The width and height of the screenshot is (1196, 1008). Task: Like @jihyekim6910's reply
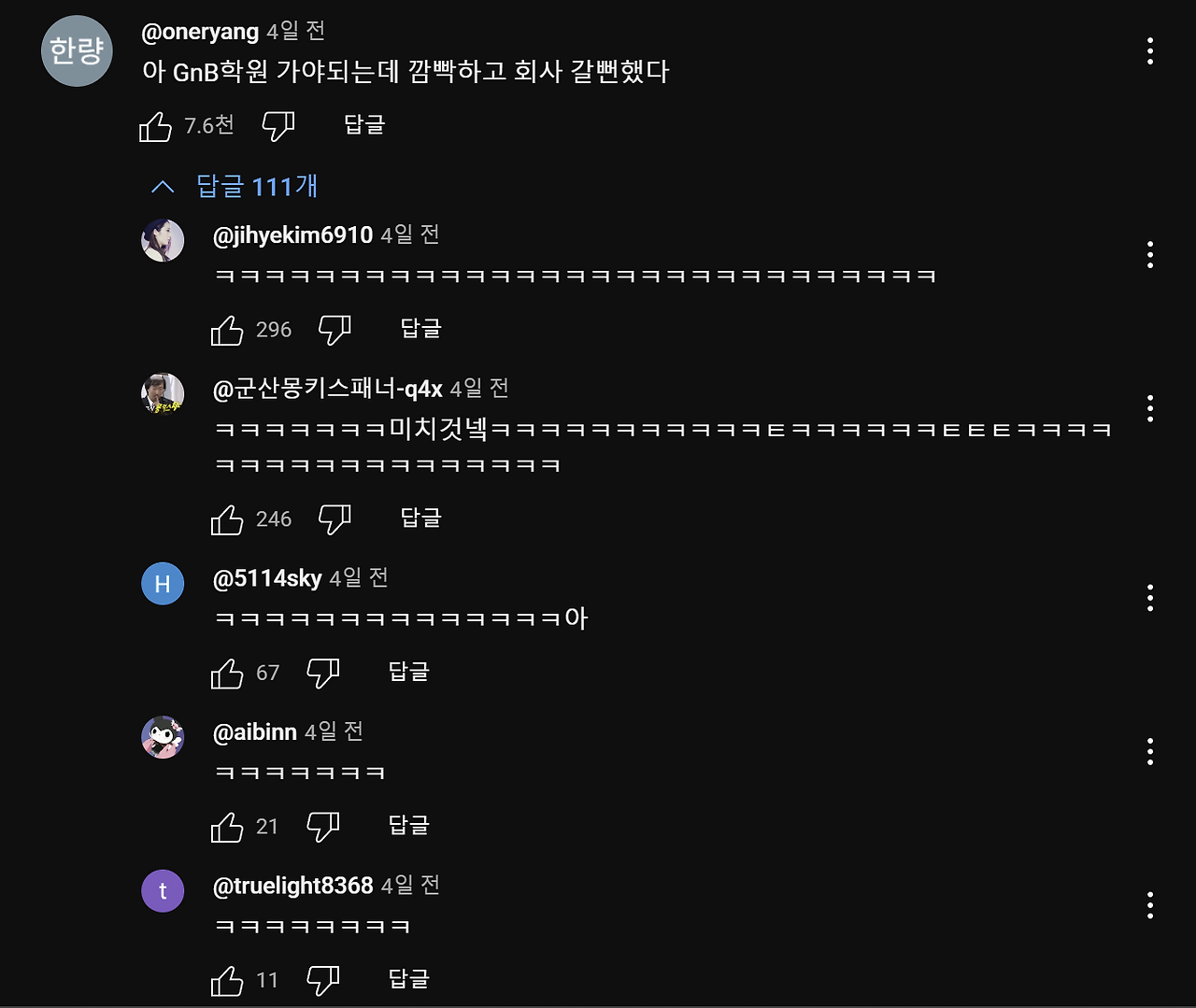(227, 329)
